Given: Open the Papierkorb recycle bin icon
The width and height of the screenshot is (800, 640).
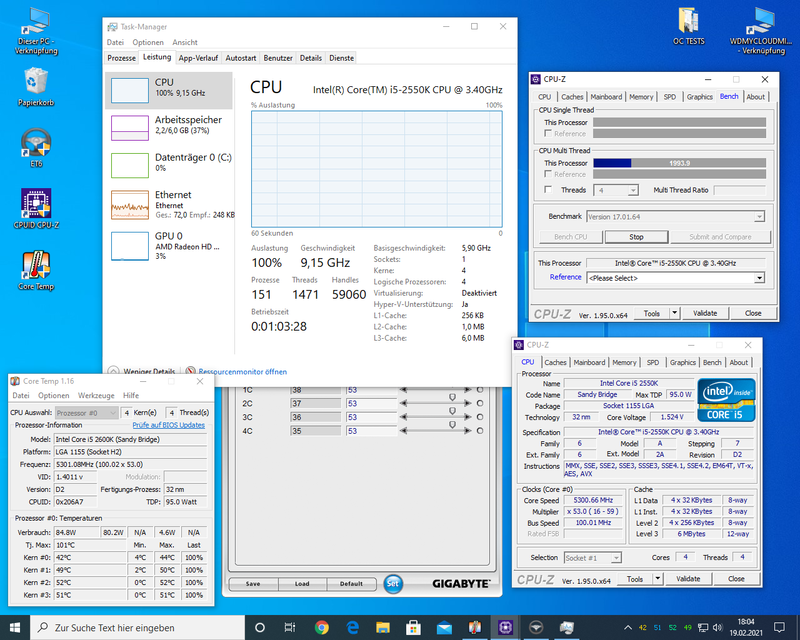Looking at the screenshot, I should [x=36, y=88].
